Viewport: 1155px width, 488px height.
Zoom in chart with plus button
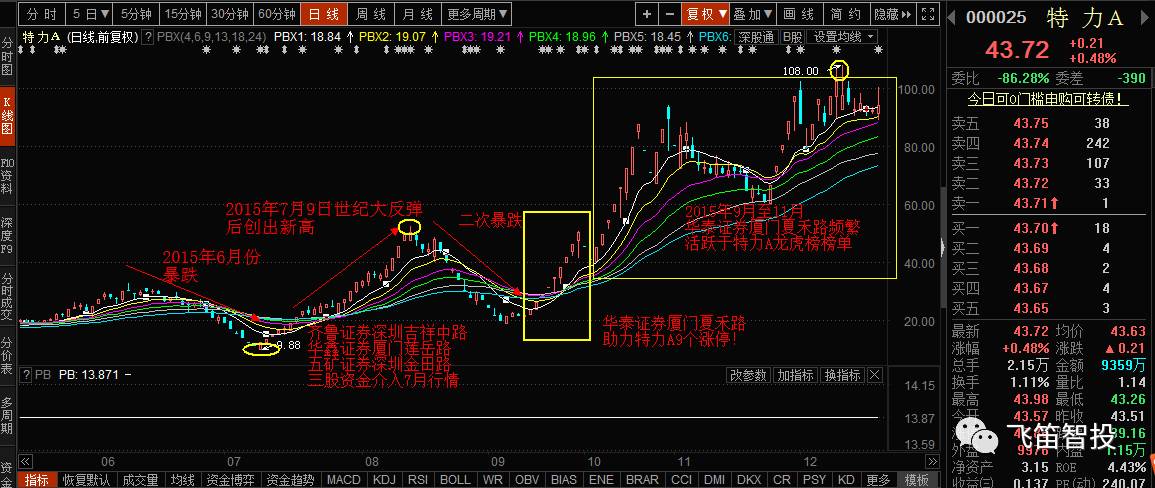[x=647, y=14]
